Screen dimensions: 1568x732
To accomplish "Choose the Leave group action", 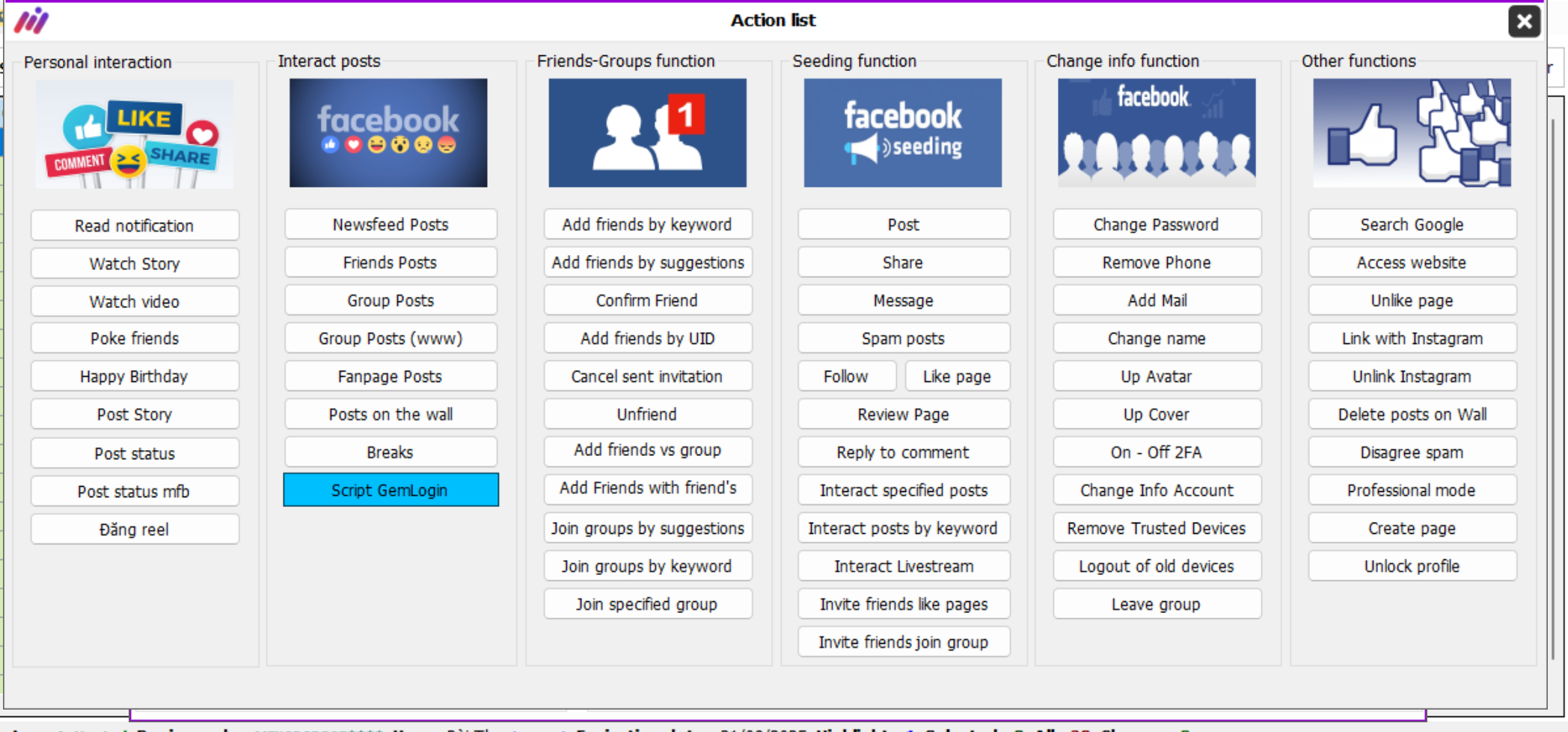I will [1157, 604].
